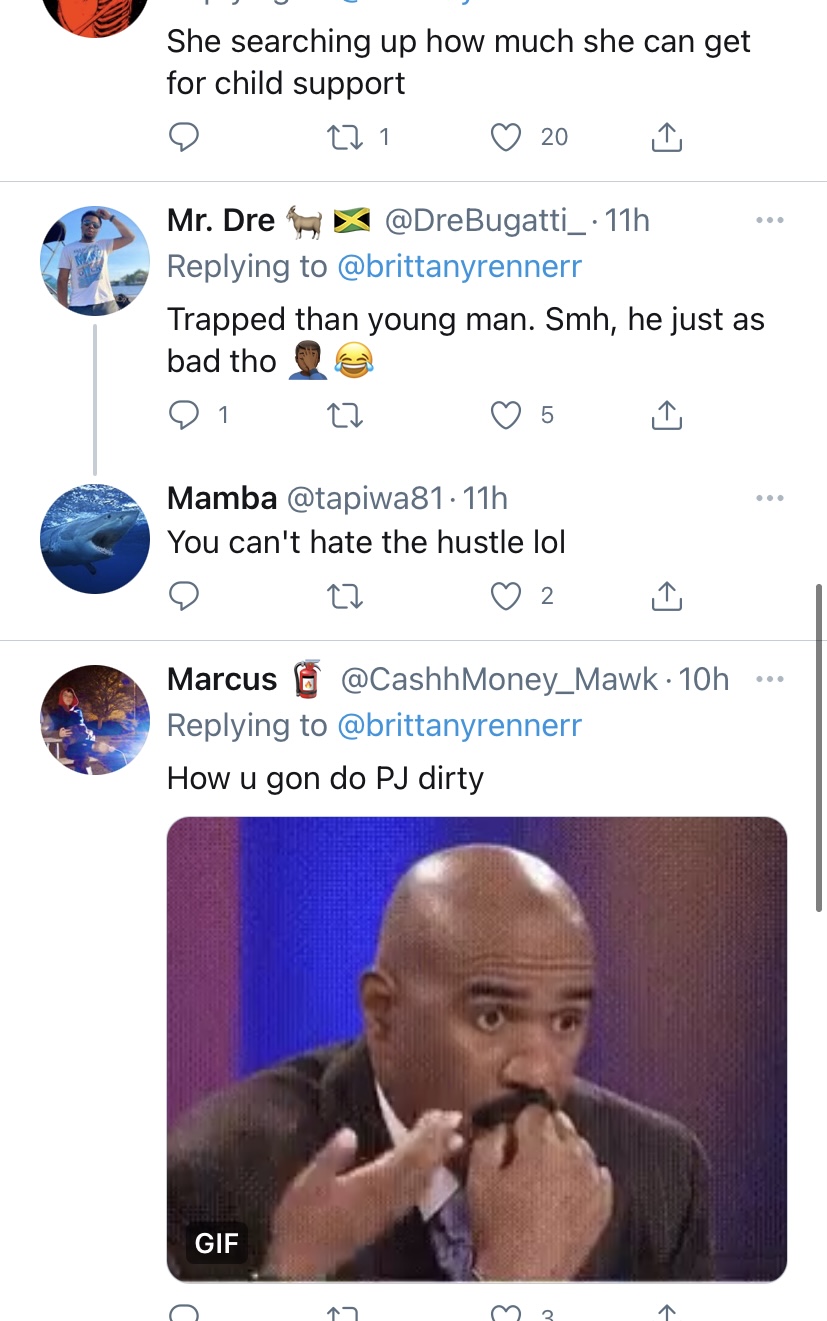The image size is (827, 1321).
Task: Retweet Mr. Dre's tweet
Action: tap(345, 415)
